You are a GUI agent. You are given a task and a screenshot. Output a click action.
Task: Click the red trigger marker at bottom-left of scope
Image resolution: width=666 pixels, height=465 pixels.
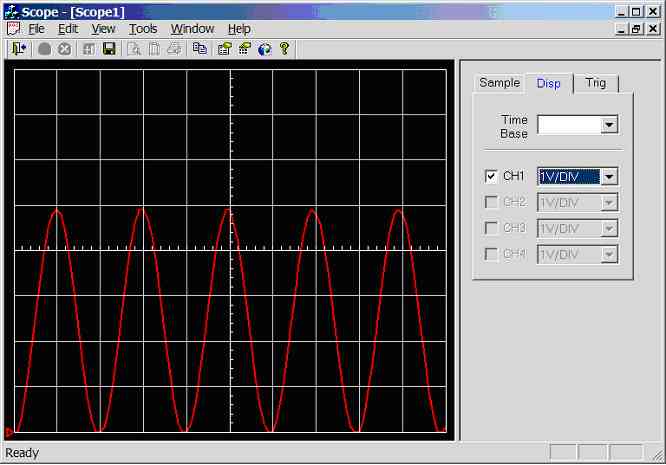point(9,432)
